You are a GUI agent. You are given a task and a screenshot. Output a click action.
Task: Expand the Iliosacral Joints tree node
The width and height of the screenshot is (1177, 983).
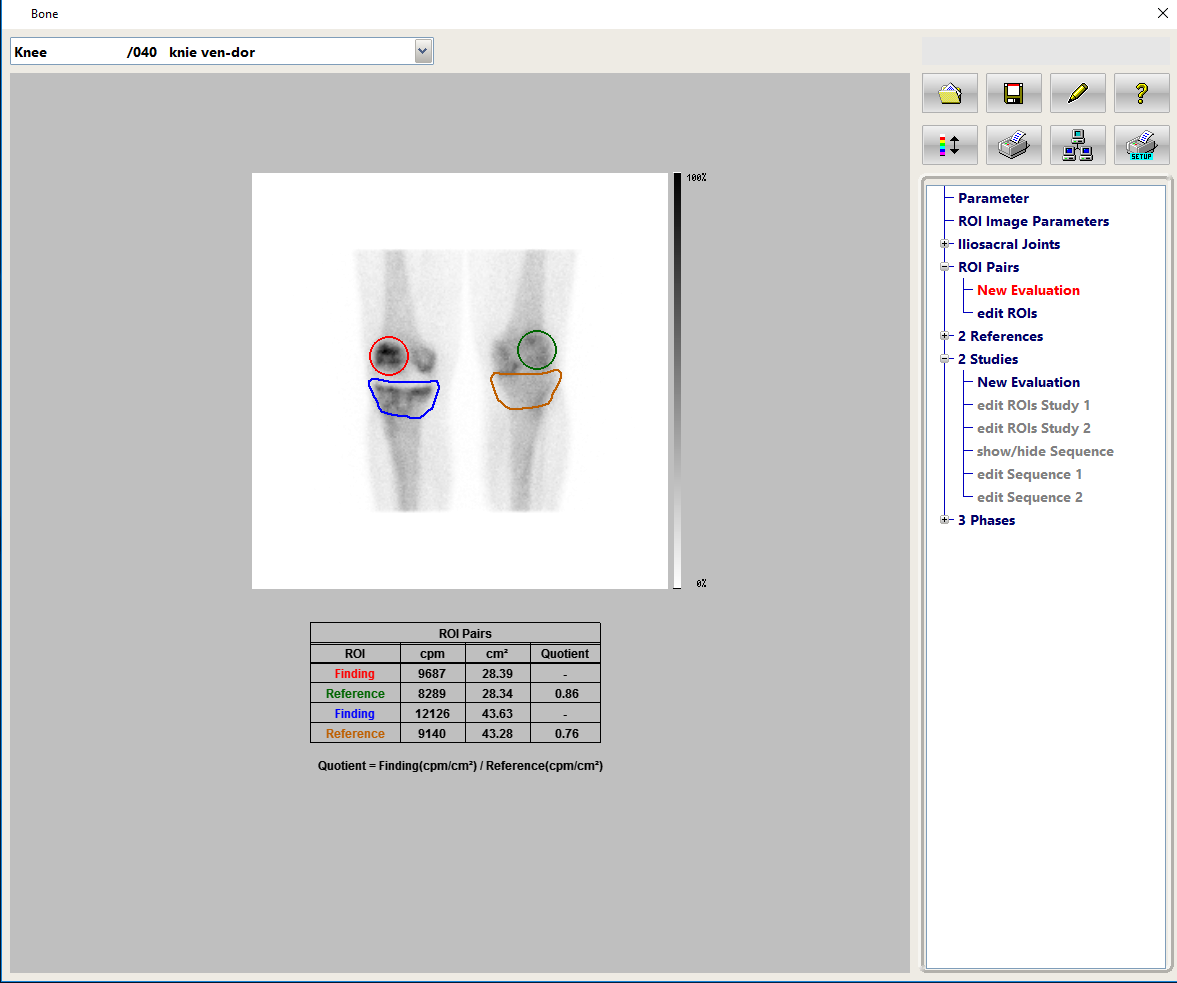(944, 244)
